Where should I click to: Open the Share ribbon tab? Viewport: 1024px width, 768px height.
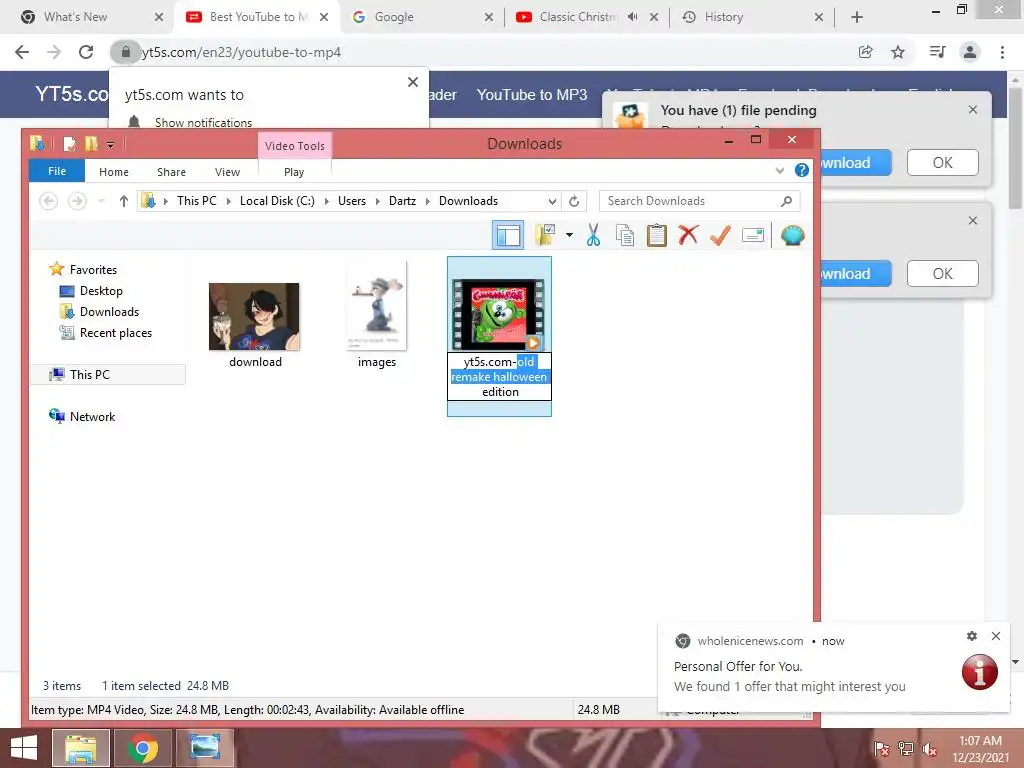[x=171, y=172]
